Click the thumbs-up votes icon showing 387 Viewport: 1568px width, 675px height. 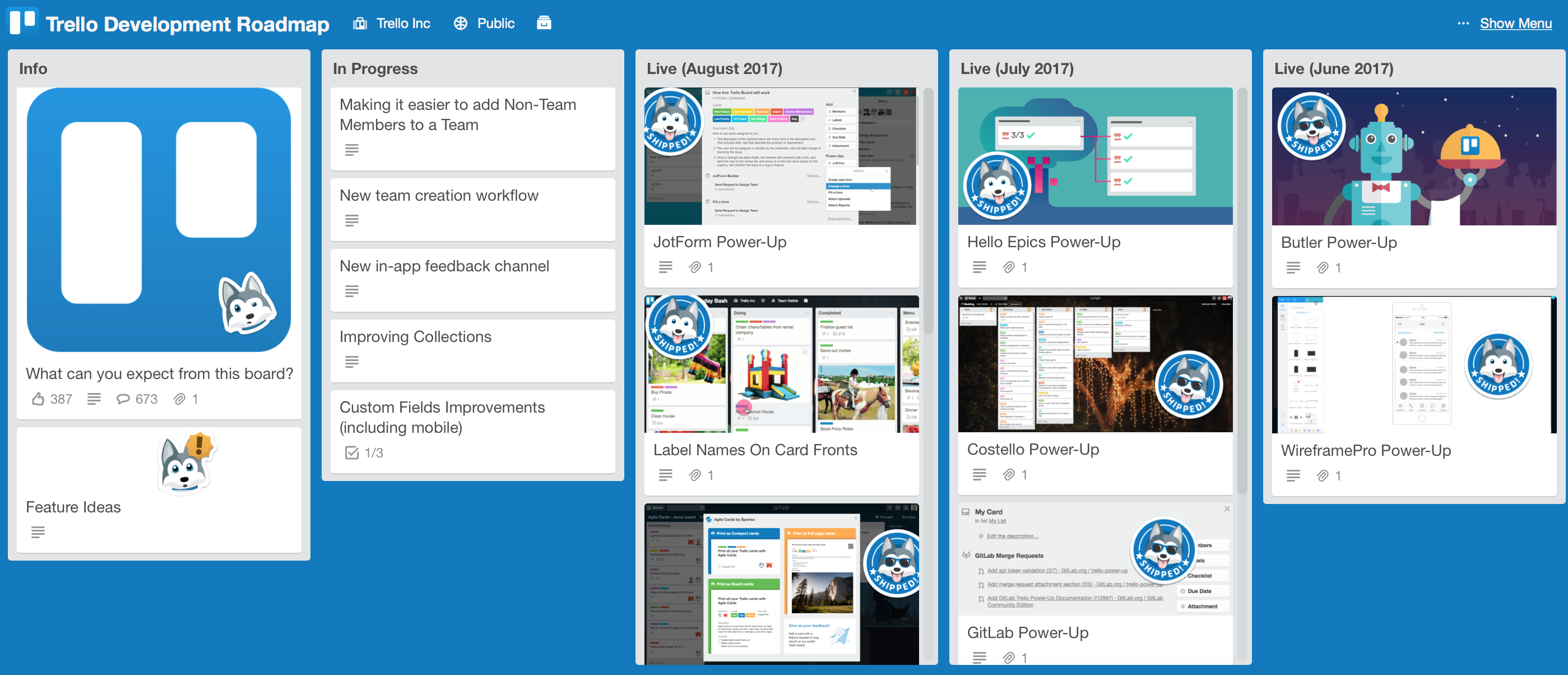point(38,399)
